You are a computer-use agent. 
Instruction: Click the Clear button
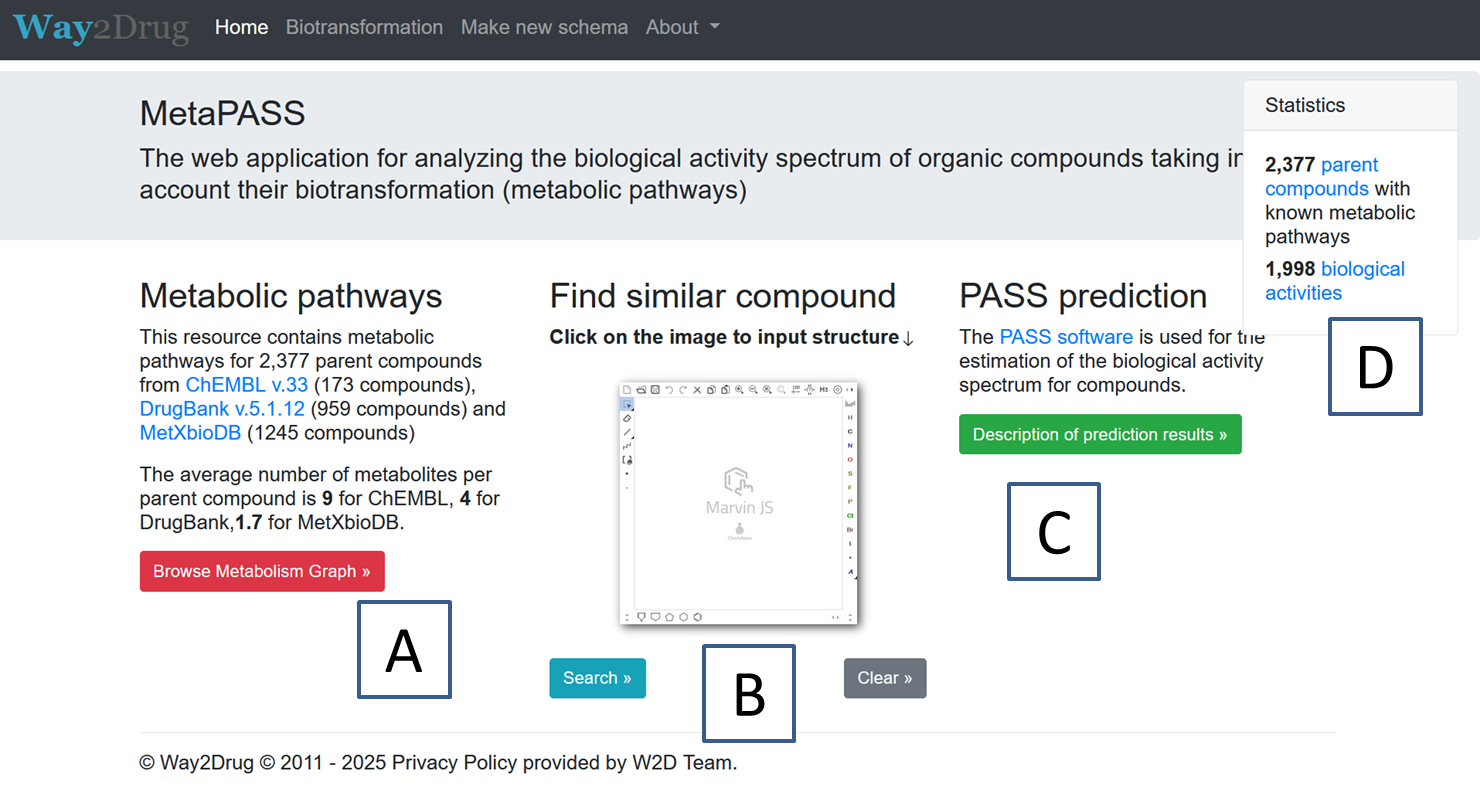tap(885, 678)
